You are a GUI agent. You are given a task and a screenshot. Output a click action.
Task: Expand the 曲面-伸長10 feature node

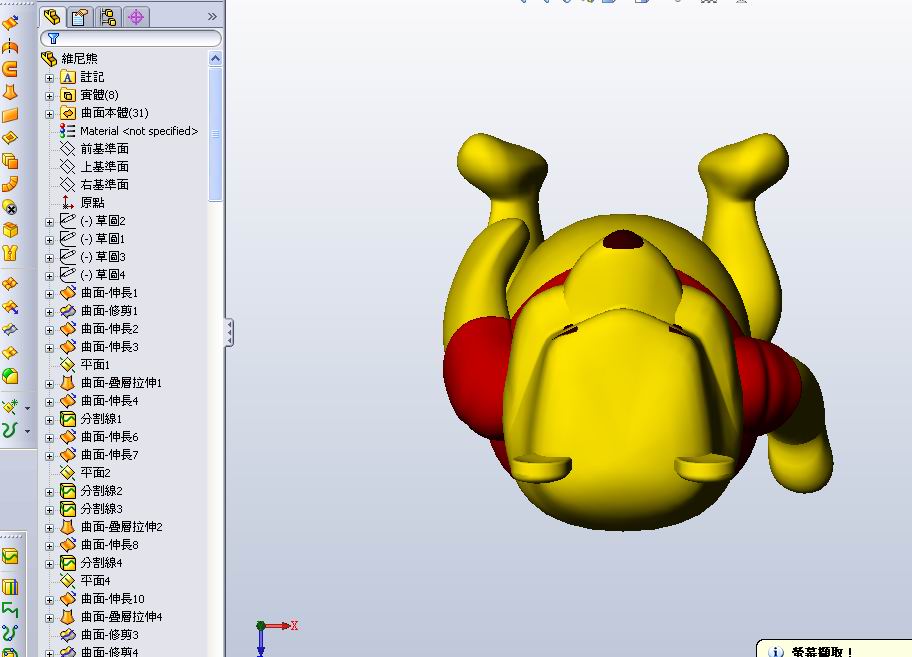point(49,601)
